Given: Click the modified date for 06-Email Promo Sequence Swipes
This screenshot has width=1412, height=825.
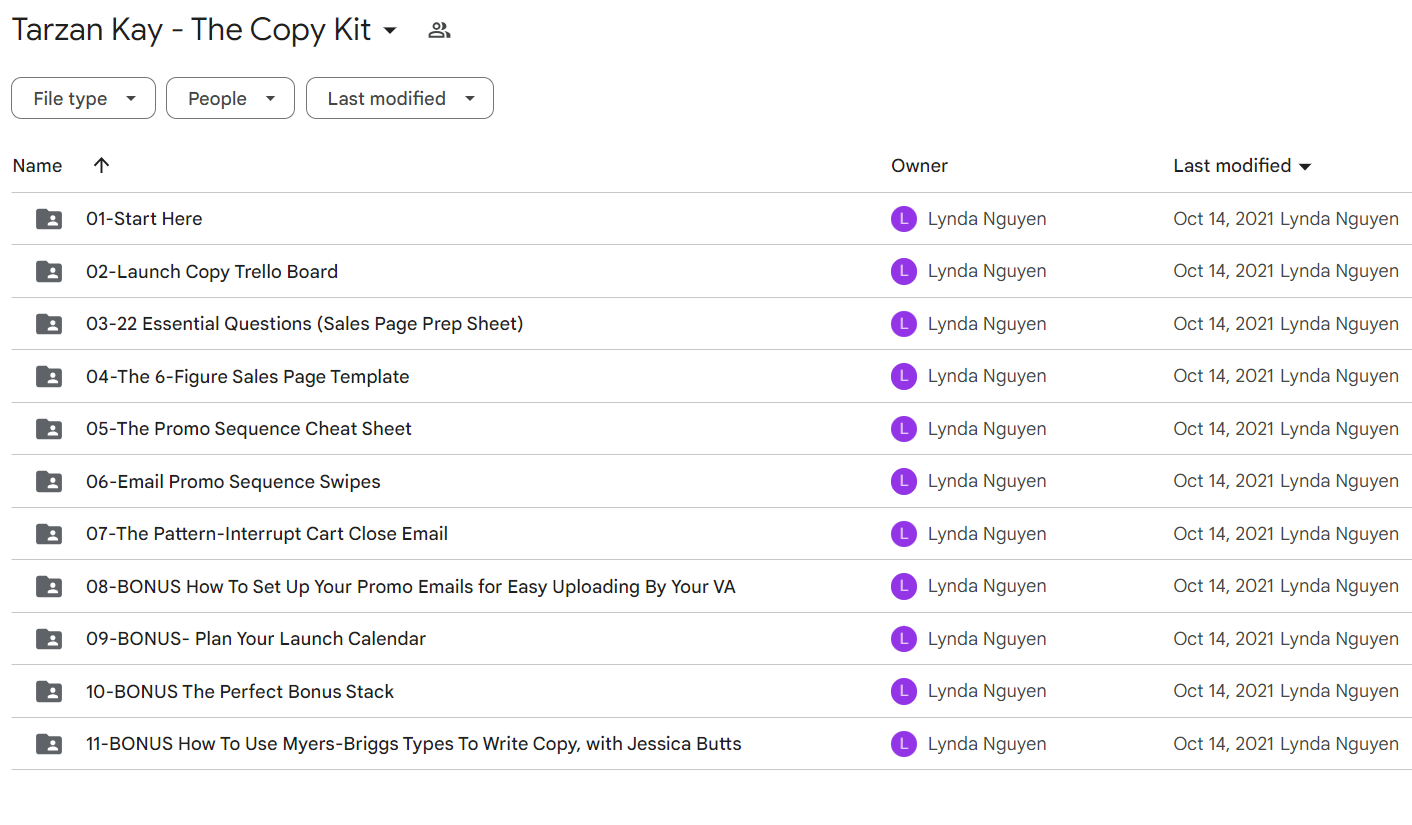Looking at the screenshot, I should pos(1286,481).
